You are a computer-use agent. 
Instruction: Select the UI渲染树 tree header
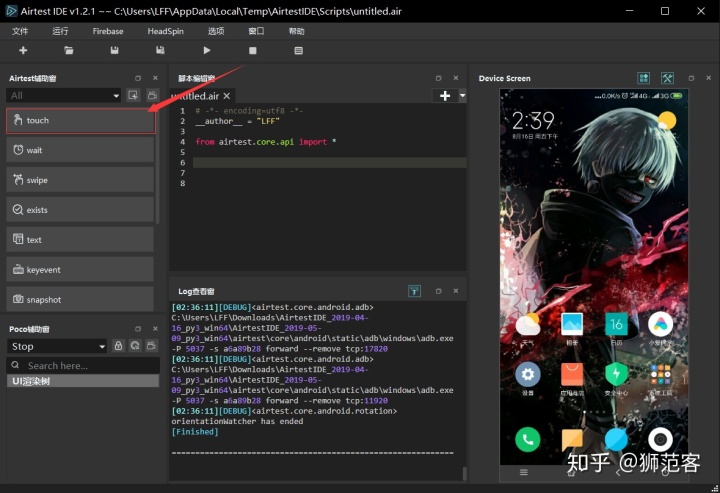click(83, 381)
